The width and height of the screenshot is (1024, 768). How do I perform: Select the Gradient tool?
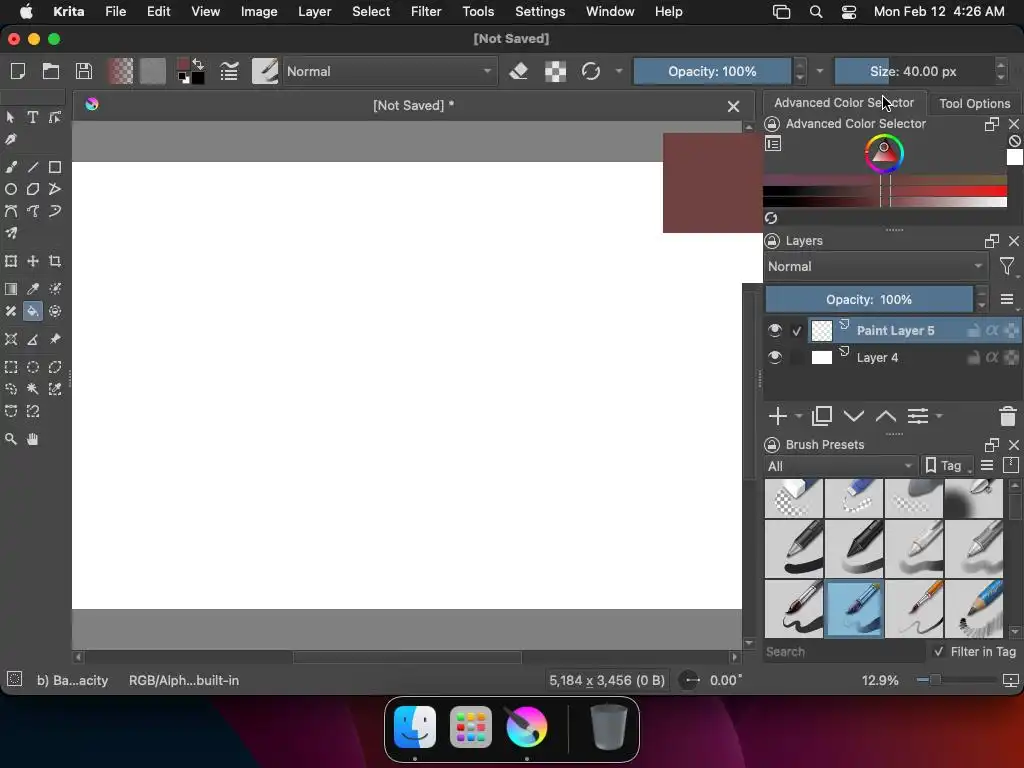pos(11,289)
